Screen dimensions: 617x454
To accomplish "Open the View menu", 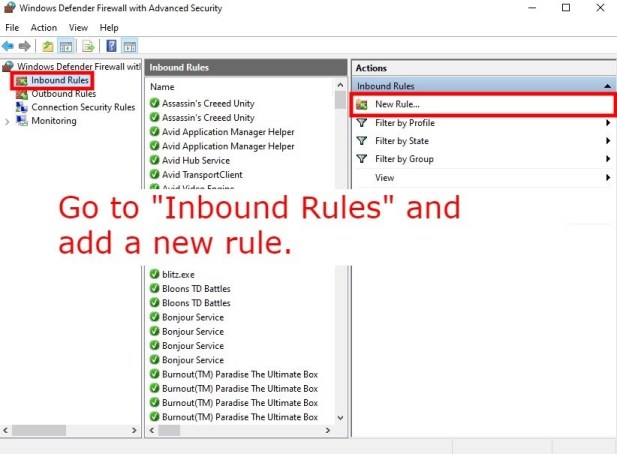I will pyautogui.click(x=78, y=28).
